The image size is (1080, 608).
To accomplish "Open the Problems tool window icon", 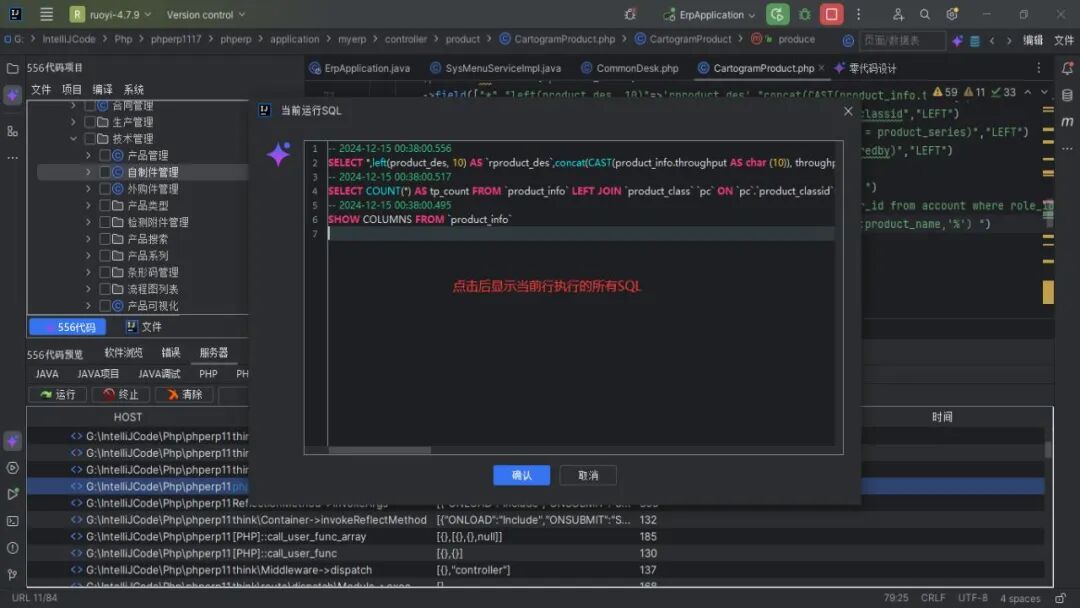I will [12, 548].
